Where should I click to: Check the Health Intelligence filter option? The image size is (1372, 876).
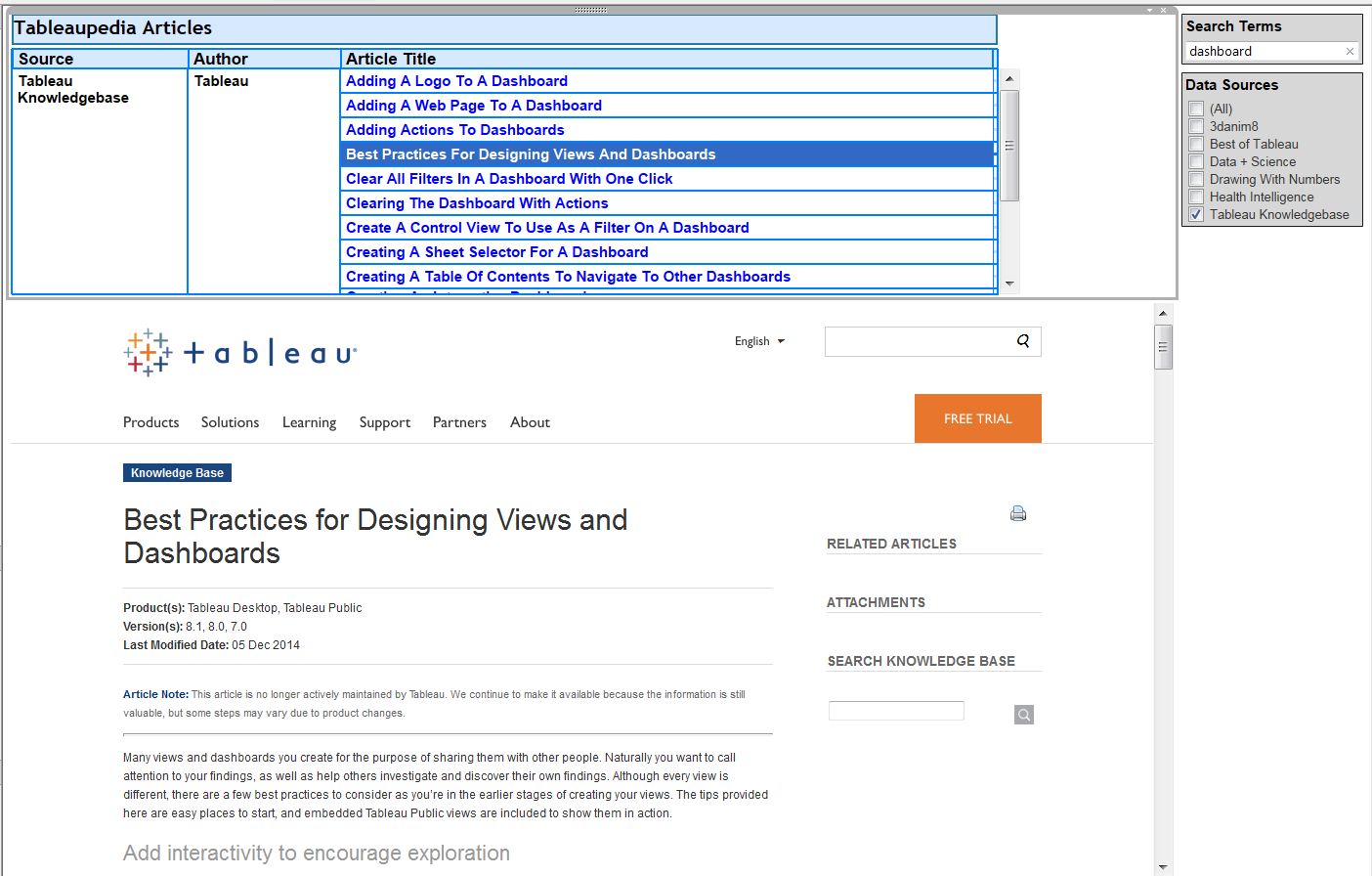click(x=1196, y=197)
